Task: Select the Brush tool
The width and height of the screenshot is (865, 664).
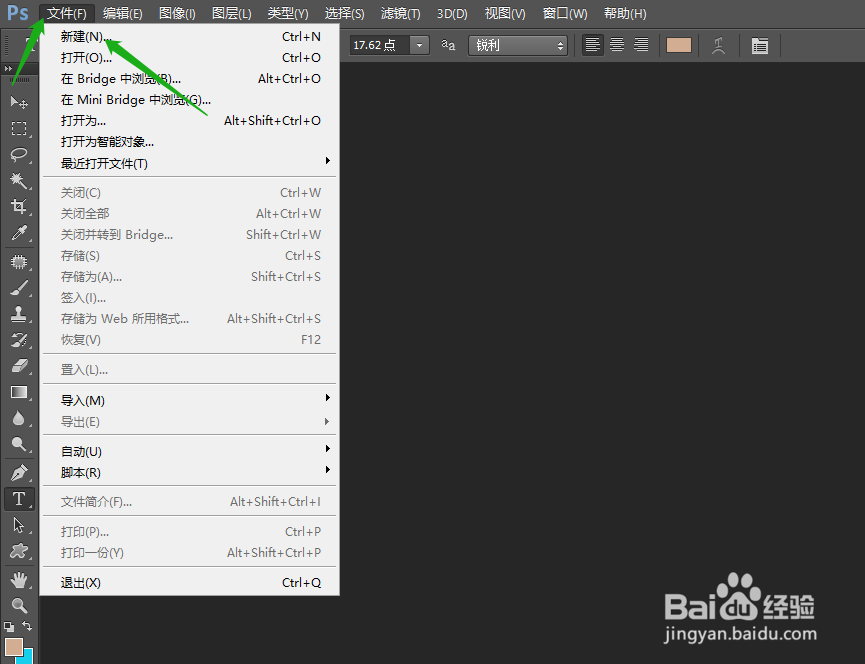Action: [19, 287]
